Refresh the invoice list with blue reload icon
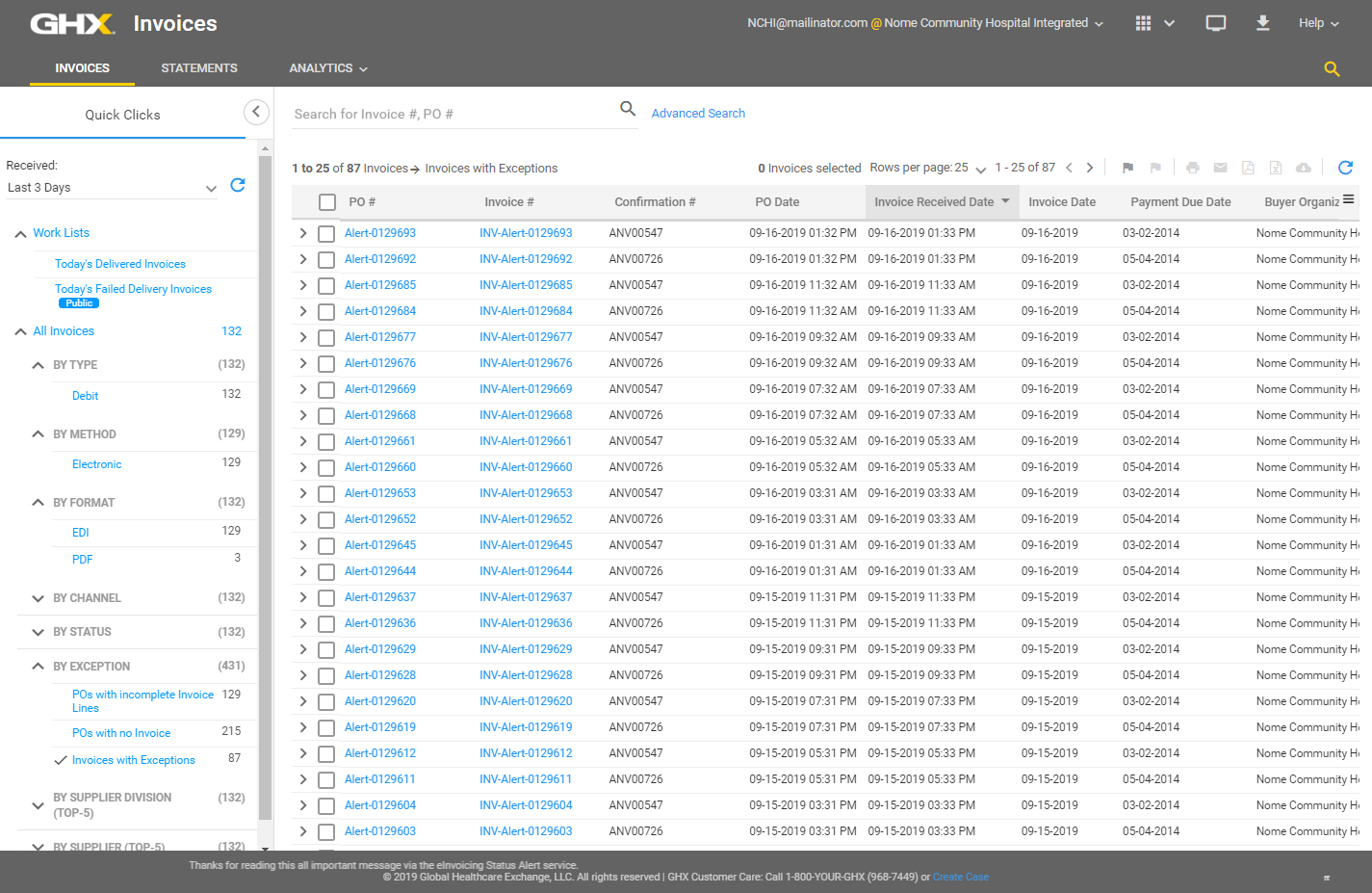The image size is (1372, 893). [1345, 168]
